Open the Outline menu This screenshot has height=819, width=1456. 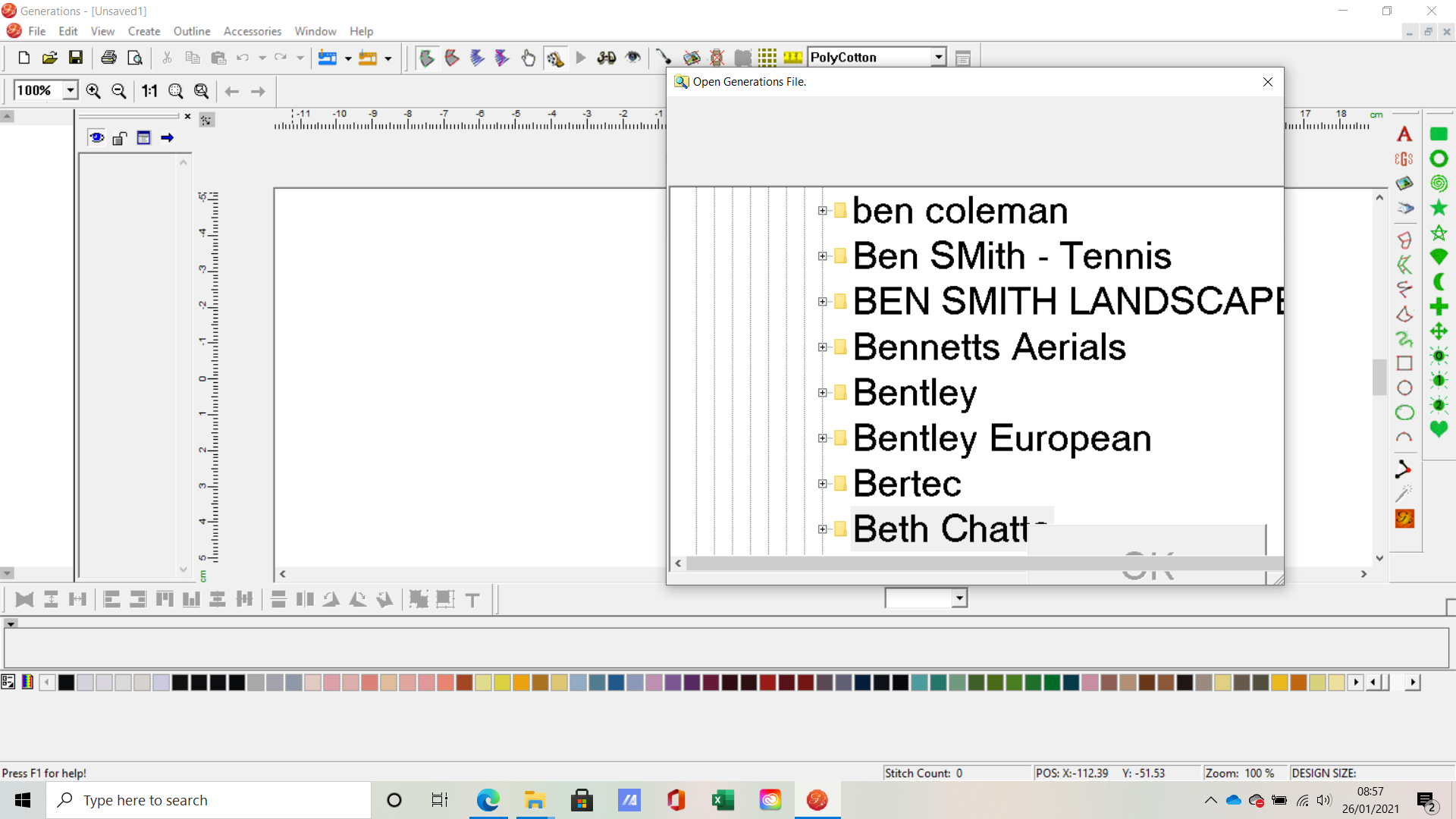click(x=192, y=31)
